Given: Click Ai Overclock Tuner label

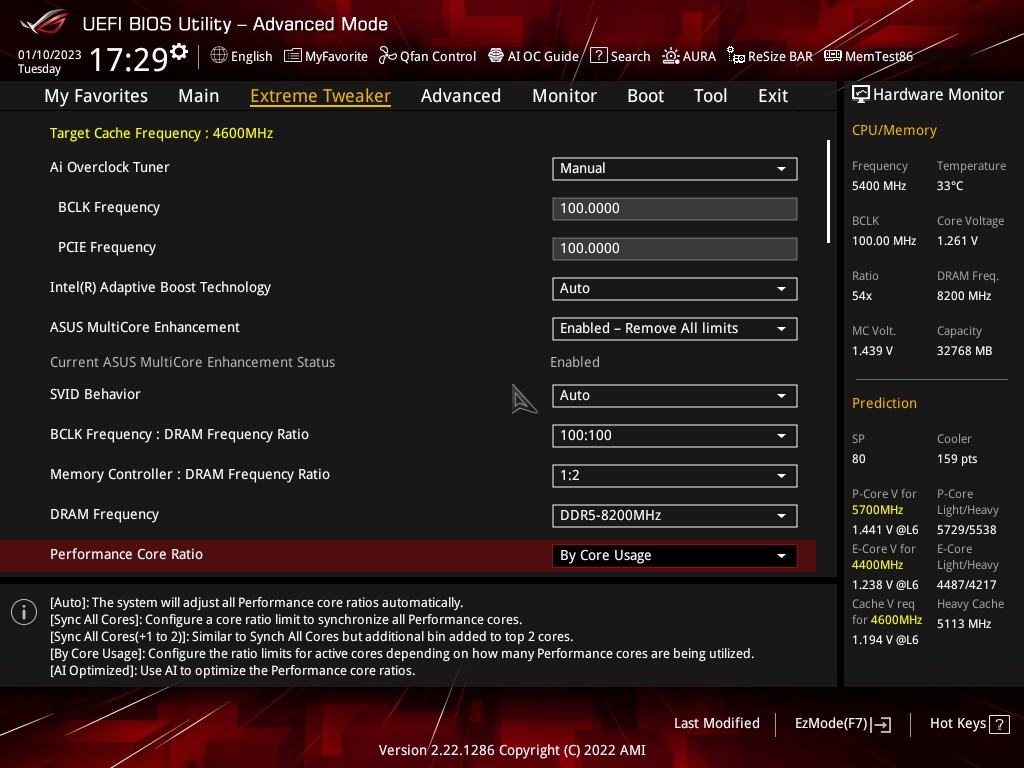Looking at the screenshot, I should pos(109,167).
